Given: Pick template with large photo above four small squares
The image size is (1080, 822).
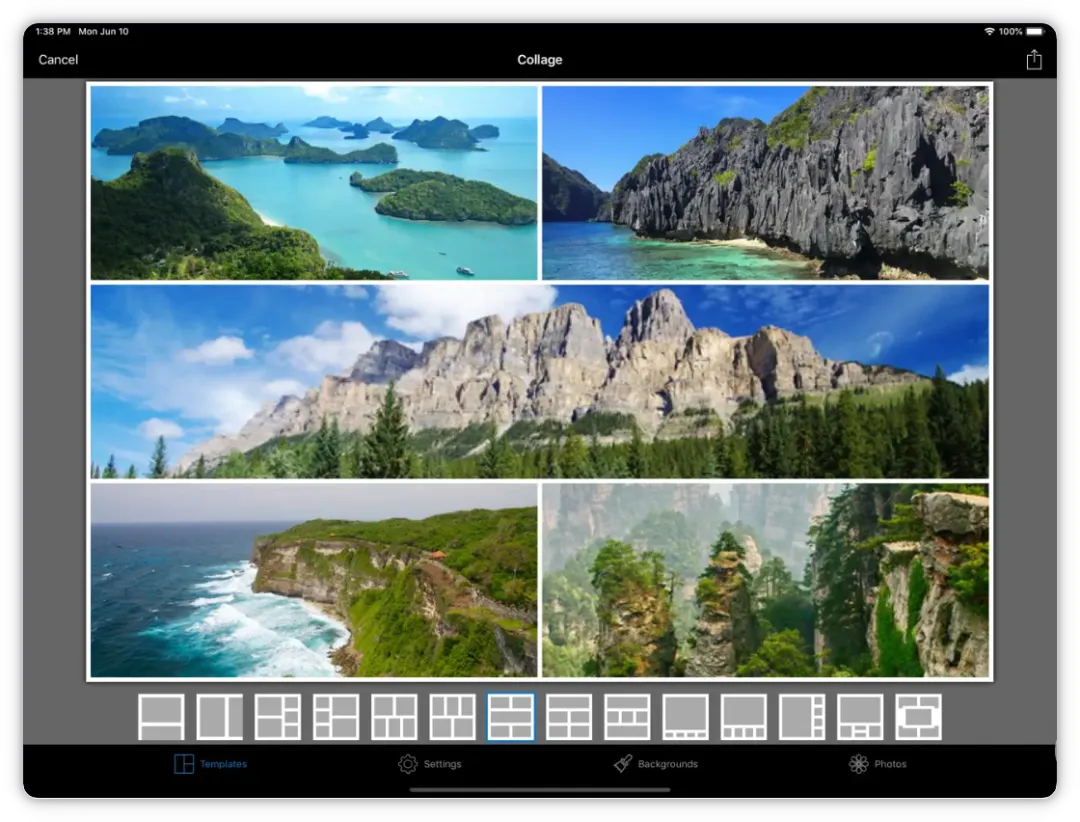Looking at the screenshot, I should [743, 717].
